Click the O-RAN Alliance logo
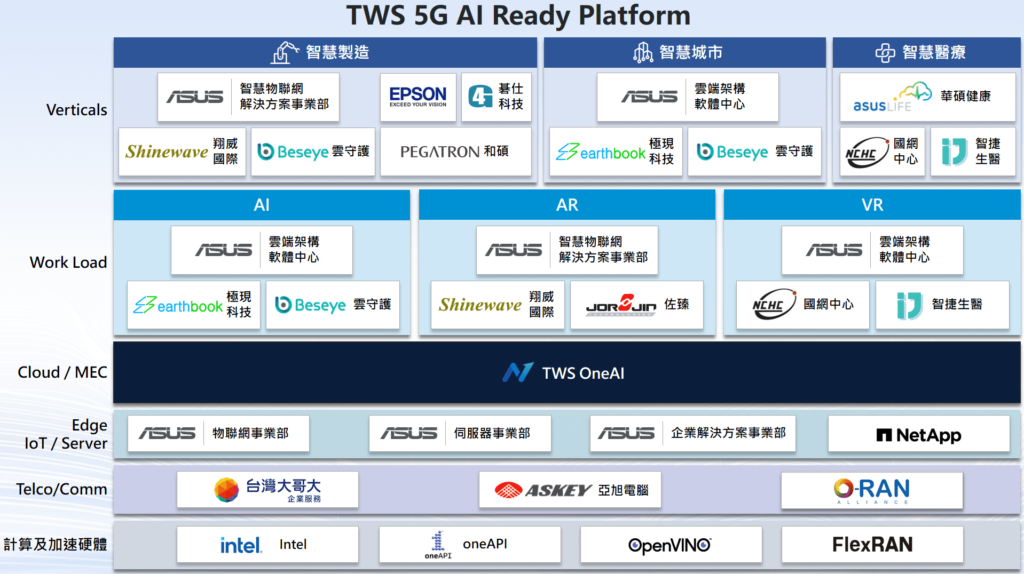1024x574 pixels. coord(871,490)
